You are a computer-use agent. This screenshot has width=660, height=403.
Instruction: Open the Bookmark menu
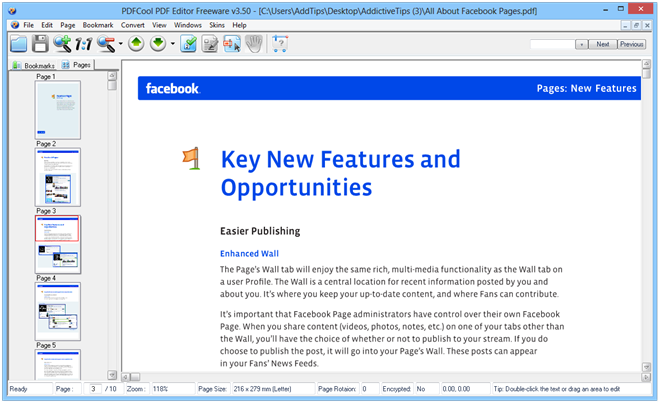coord(98,25)
